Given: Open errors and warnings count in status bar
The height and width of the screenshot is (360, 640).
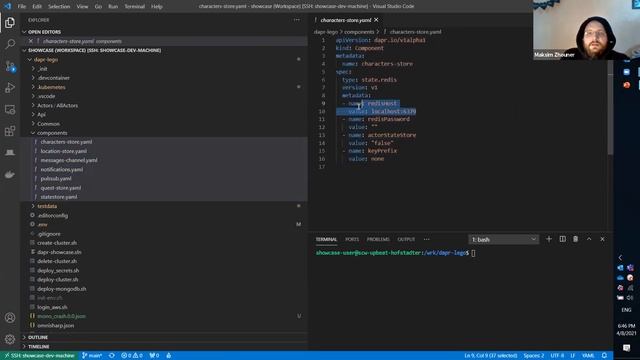Looking at the screenshot, I should [131, 356].
